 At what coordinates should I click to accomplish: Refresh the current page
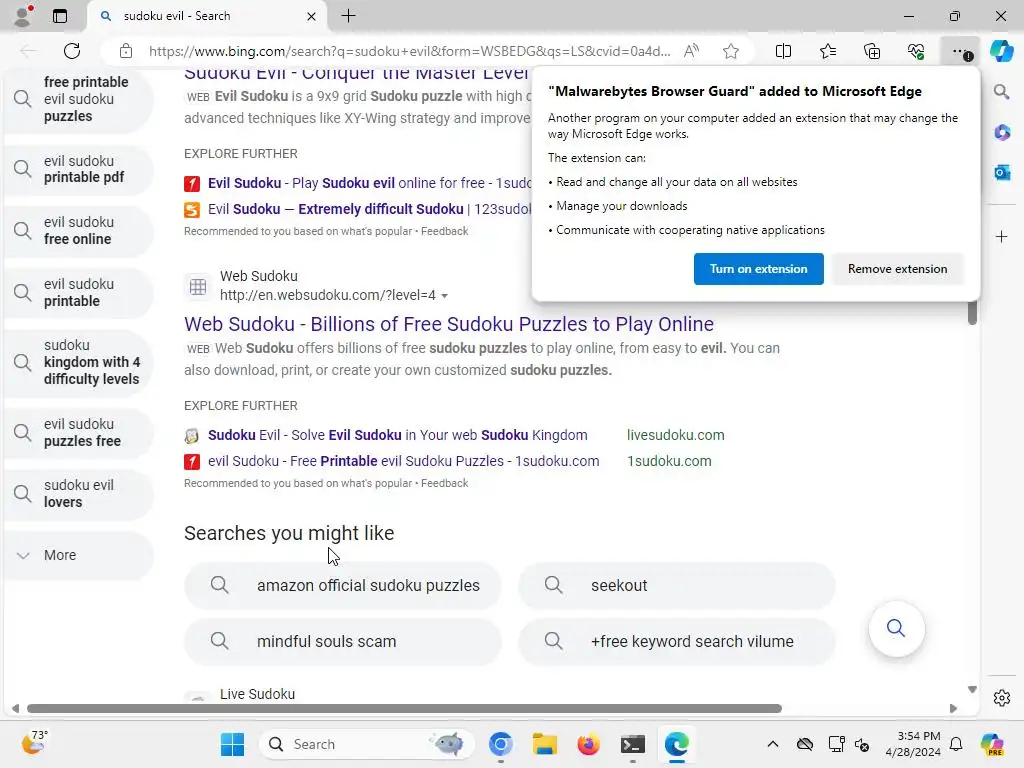click(x=72, y=51)
